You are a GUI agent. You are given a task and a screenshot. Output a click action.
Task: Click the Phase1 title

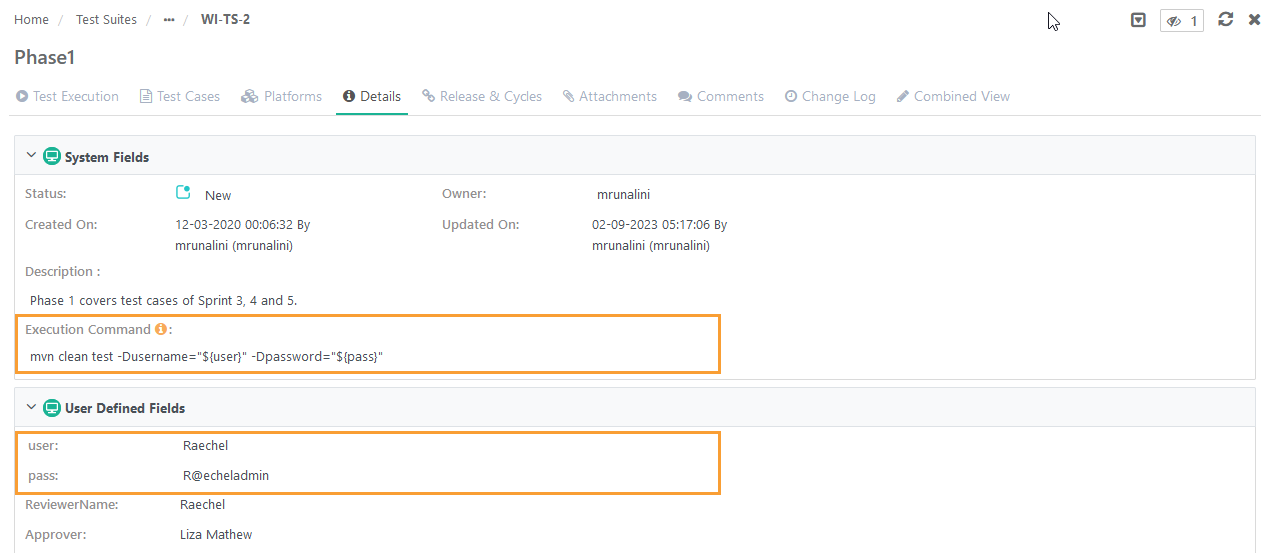coord(45,58)
